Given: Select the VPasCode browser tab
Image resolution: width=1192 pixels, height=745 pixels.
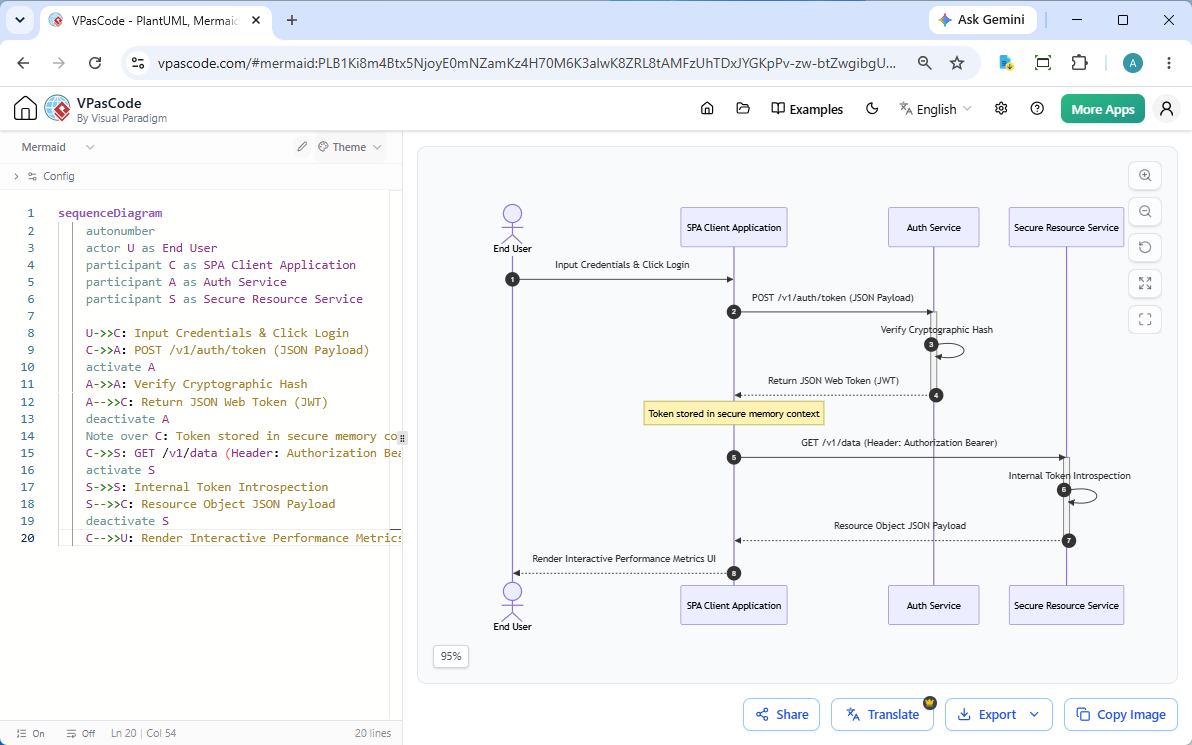Looking at the screenshot, I should [155, 21].
